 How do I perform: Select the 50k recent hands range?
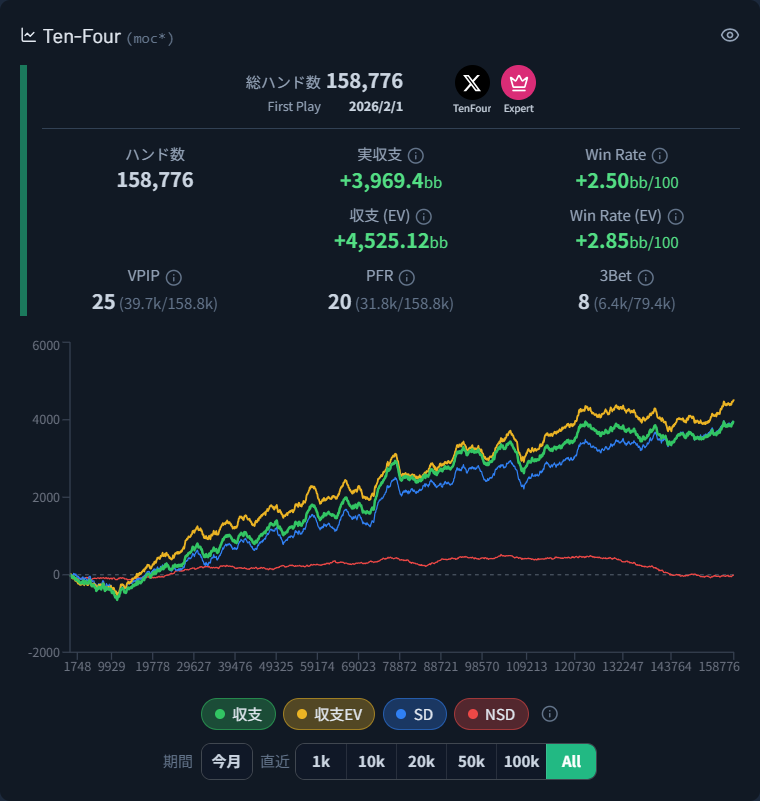[471, 761]
